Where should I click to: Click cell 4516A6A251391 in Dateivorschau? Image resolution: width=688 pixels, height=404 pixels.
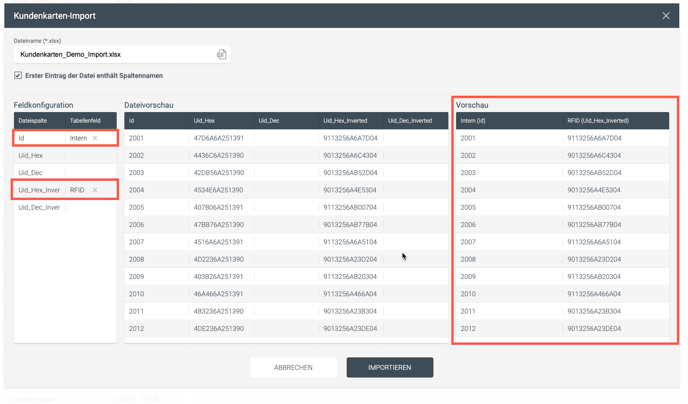(x=219, y=242)
